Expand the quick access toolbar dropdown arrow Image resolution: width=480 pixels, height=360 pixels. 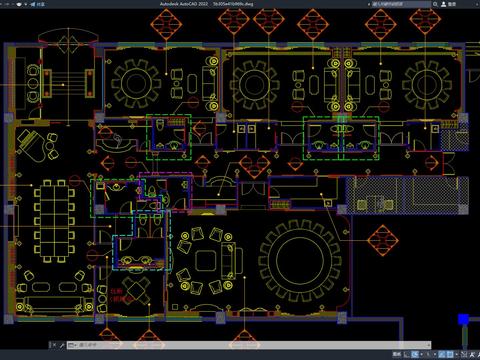click(x=26, y=4)
